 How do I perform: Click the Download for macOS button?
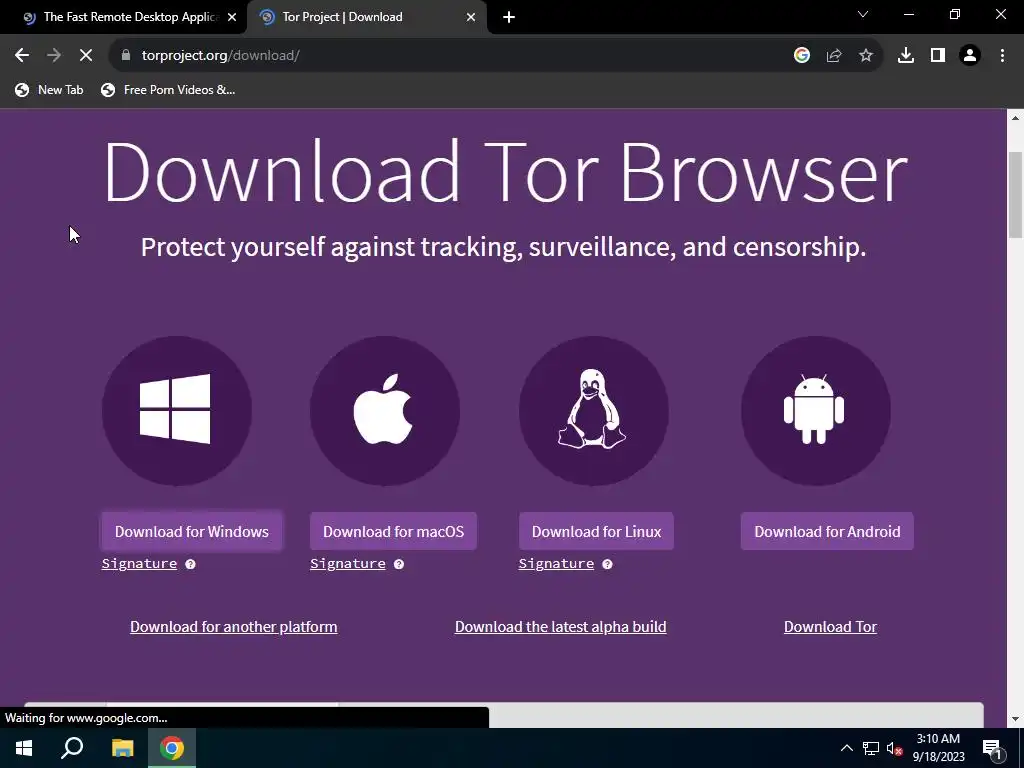point(393,532)
